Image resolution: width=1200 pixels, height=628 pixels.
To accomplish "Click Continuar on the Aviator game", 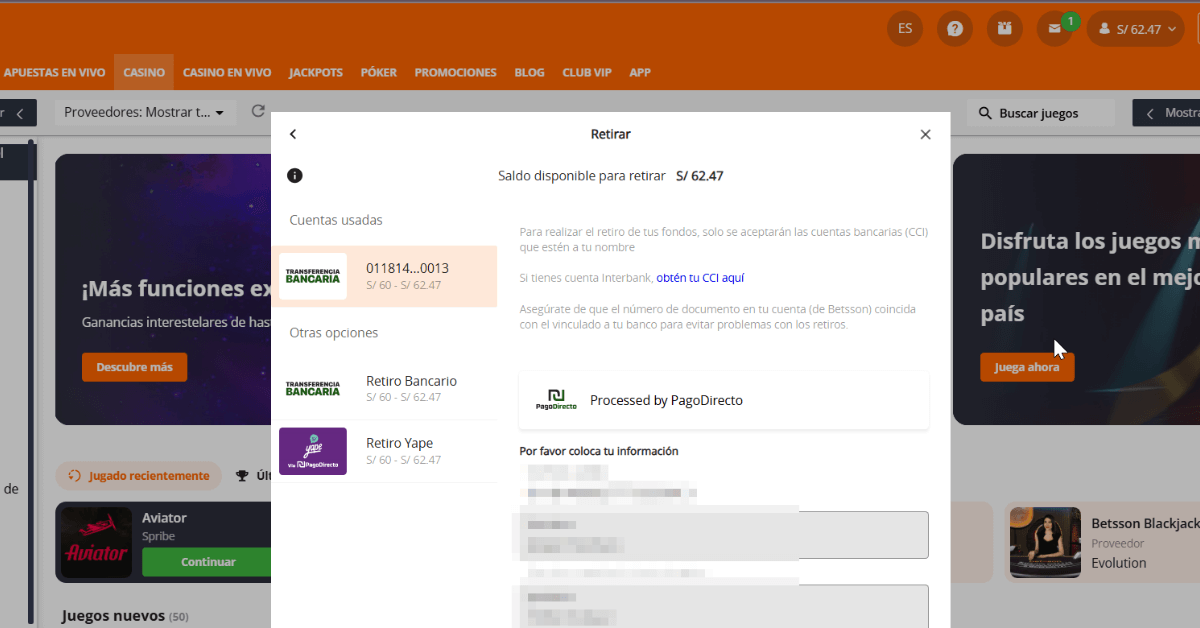I will click(x=208, y=562).
